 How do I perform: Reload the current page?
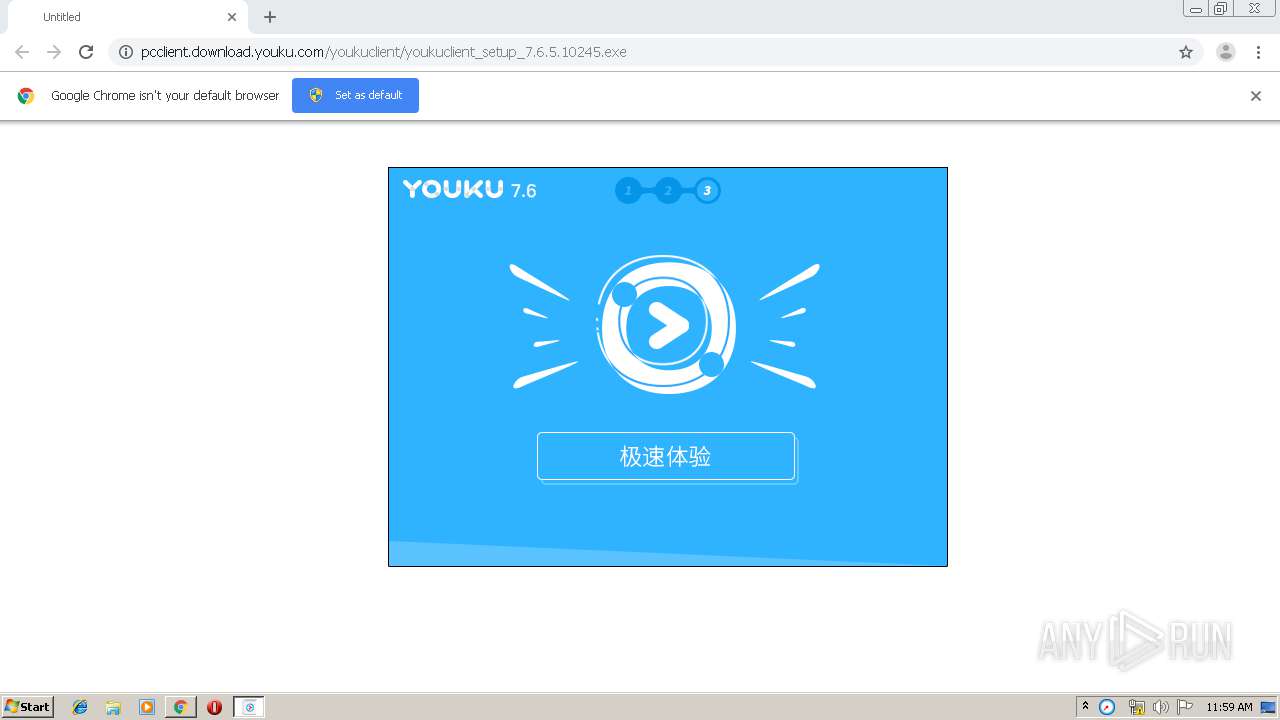pos(86,52)
